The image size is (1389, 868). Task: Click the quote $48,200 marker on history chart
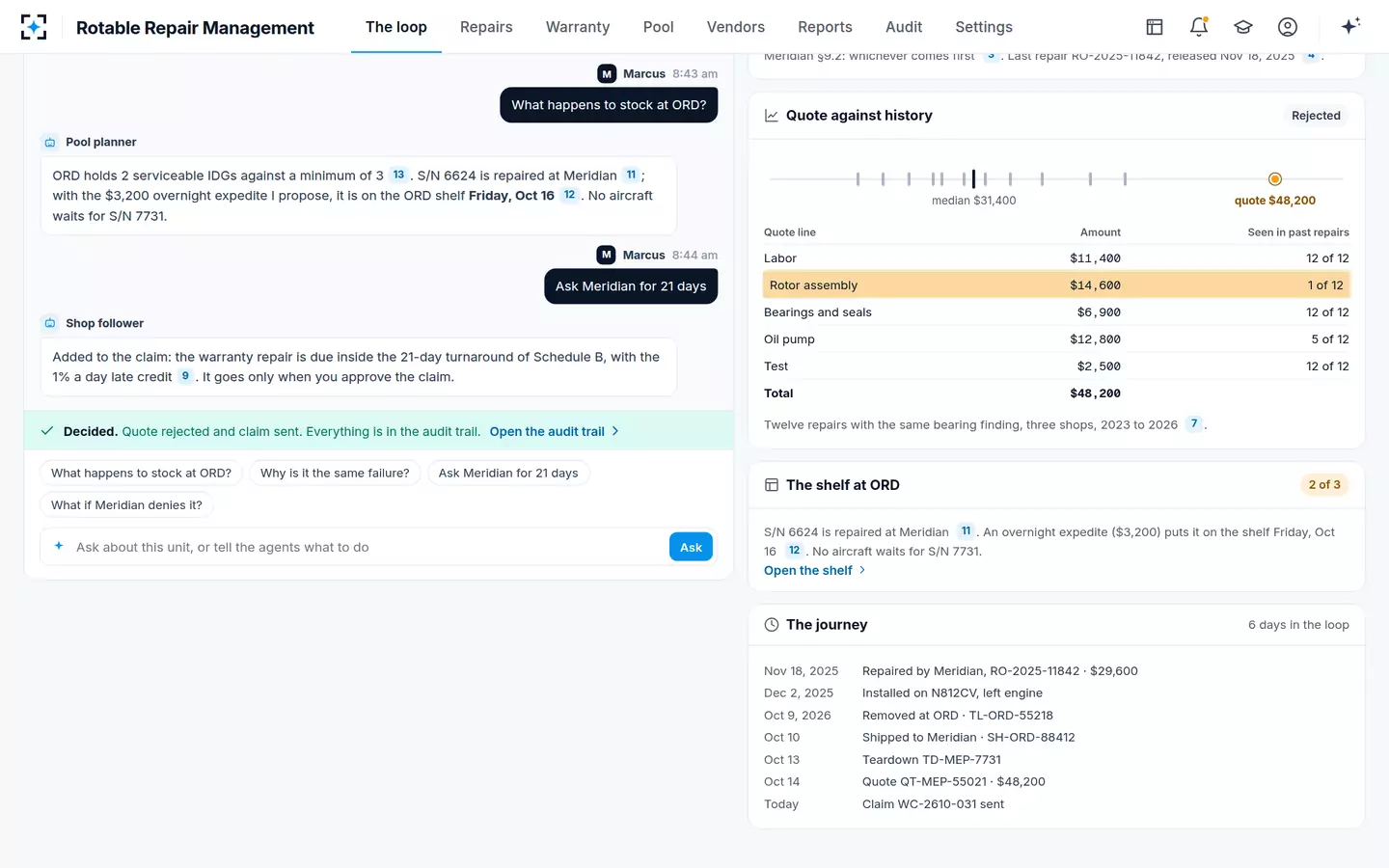point(1275,178)
